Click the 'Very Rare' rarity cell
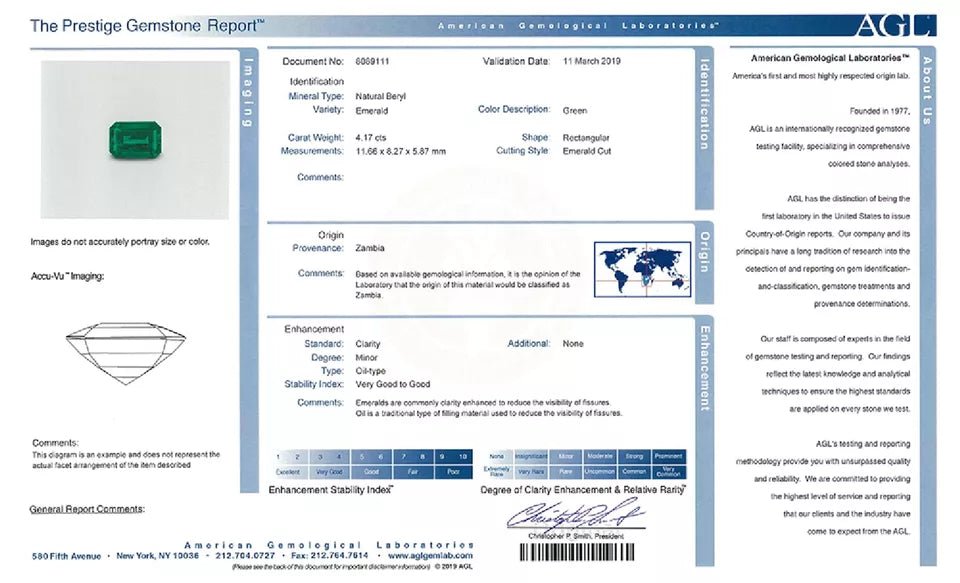The height and width of the screenshot is (583, 960). coord(531,470)
